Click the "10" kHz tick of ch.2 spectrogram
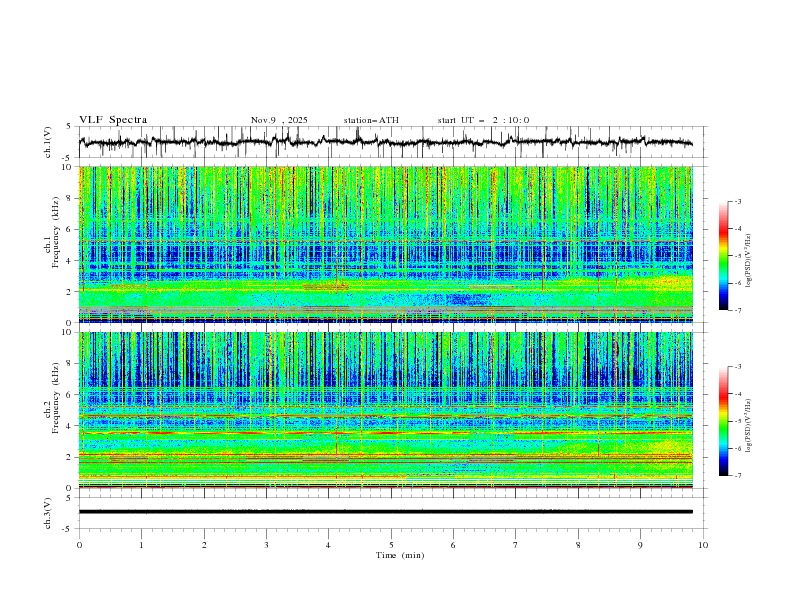This screenshot has height=612, width=792. tap(68, 332)
